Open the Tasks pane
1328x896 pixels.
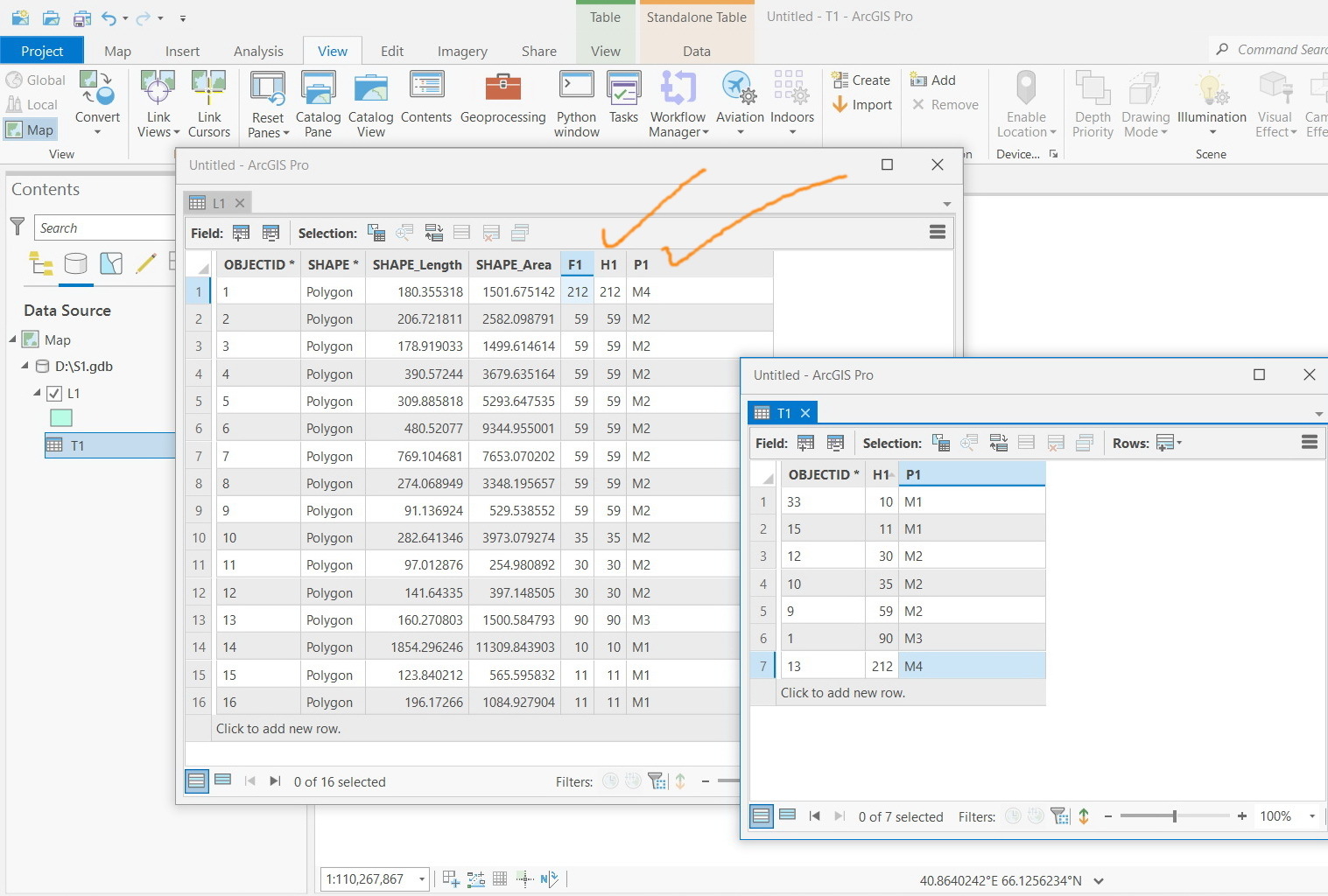(623, 97)
